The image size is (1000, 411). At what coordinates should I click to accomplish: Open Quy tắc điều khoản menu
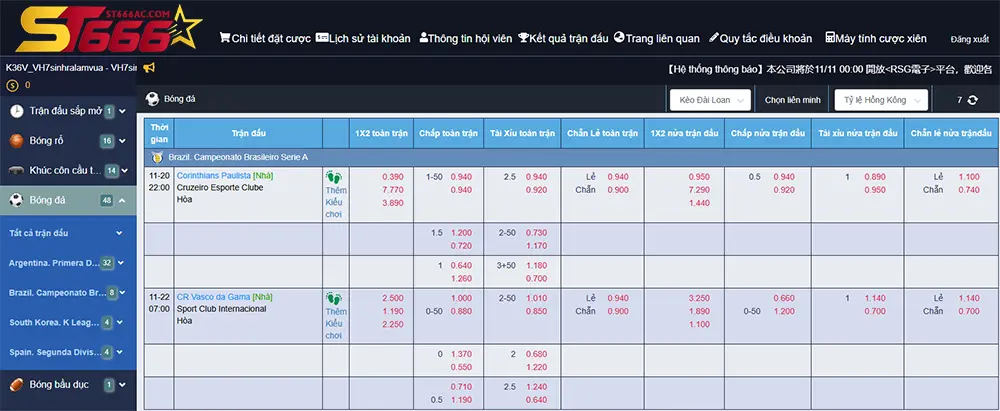pyautogui.click(x=760, y=38)
